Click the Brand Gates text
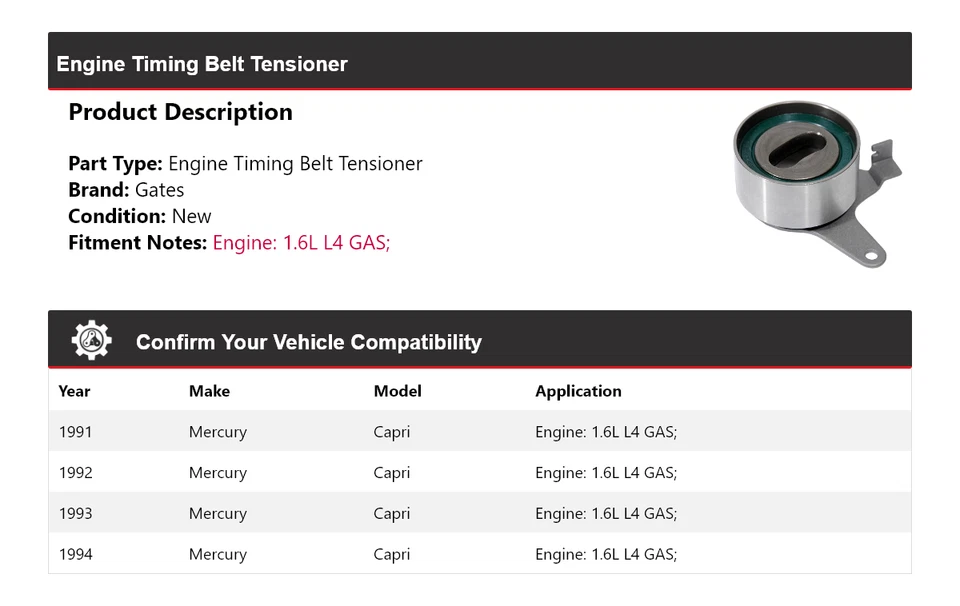This screenshot has height=606, width=960. click(x=126, y=190)
